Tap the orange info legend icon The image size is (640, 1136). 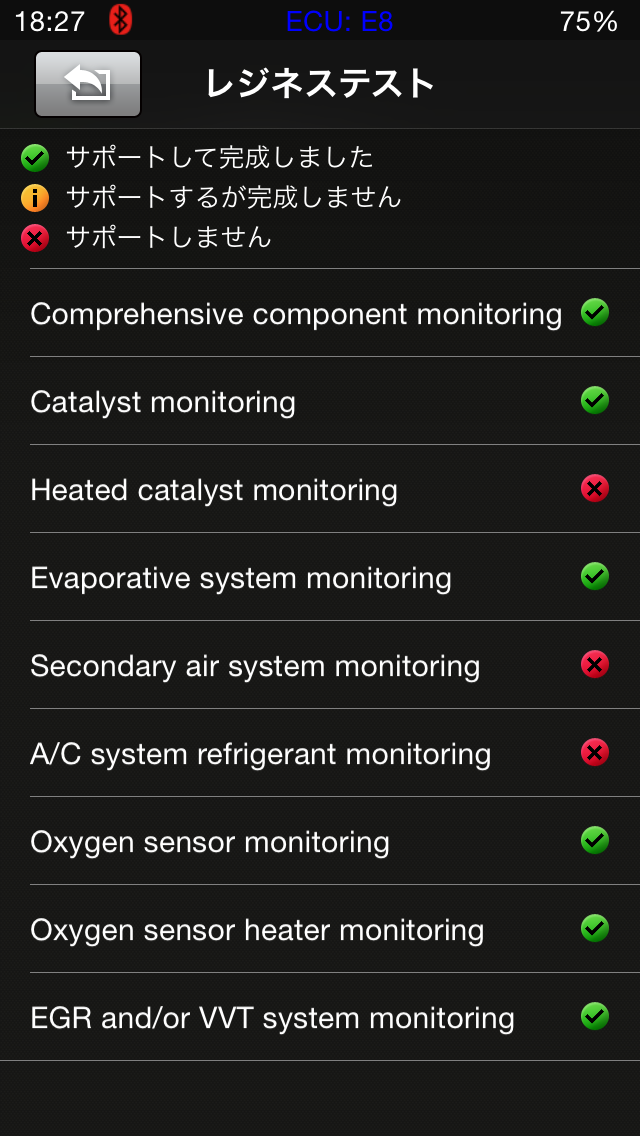click(35, 198)
